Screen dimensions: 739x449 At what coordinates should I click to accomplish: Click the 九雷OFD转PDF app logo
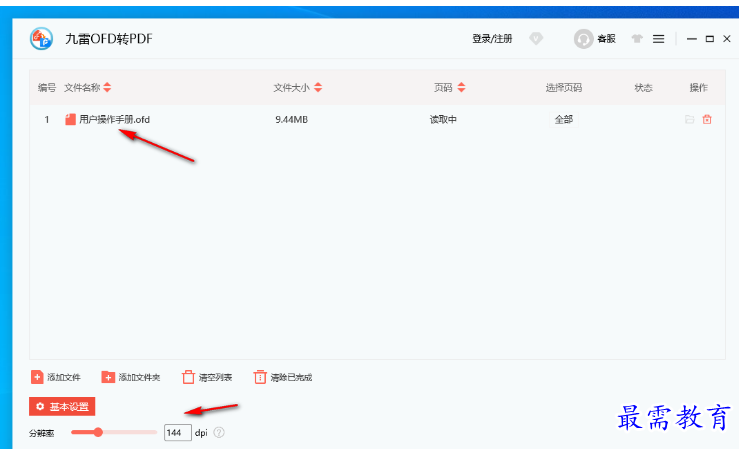click(x=41, y=39)
